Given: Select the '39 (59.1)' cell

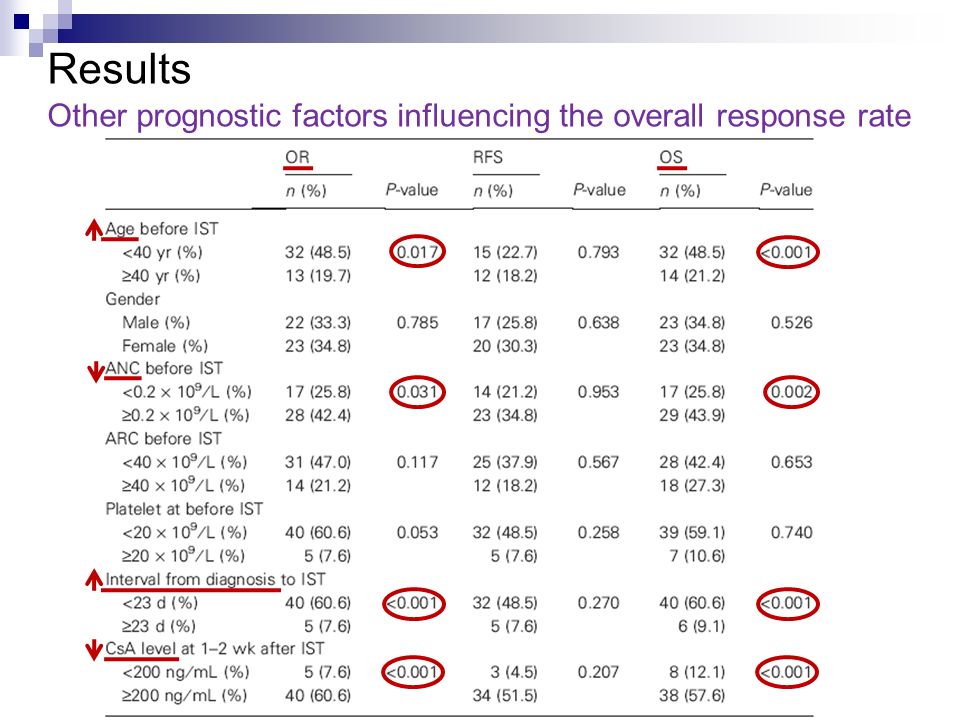Looking at the screenshot, I should point(692,532).
